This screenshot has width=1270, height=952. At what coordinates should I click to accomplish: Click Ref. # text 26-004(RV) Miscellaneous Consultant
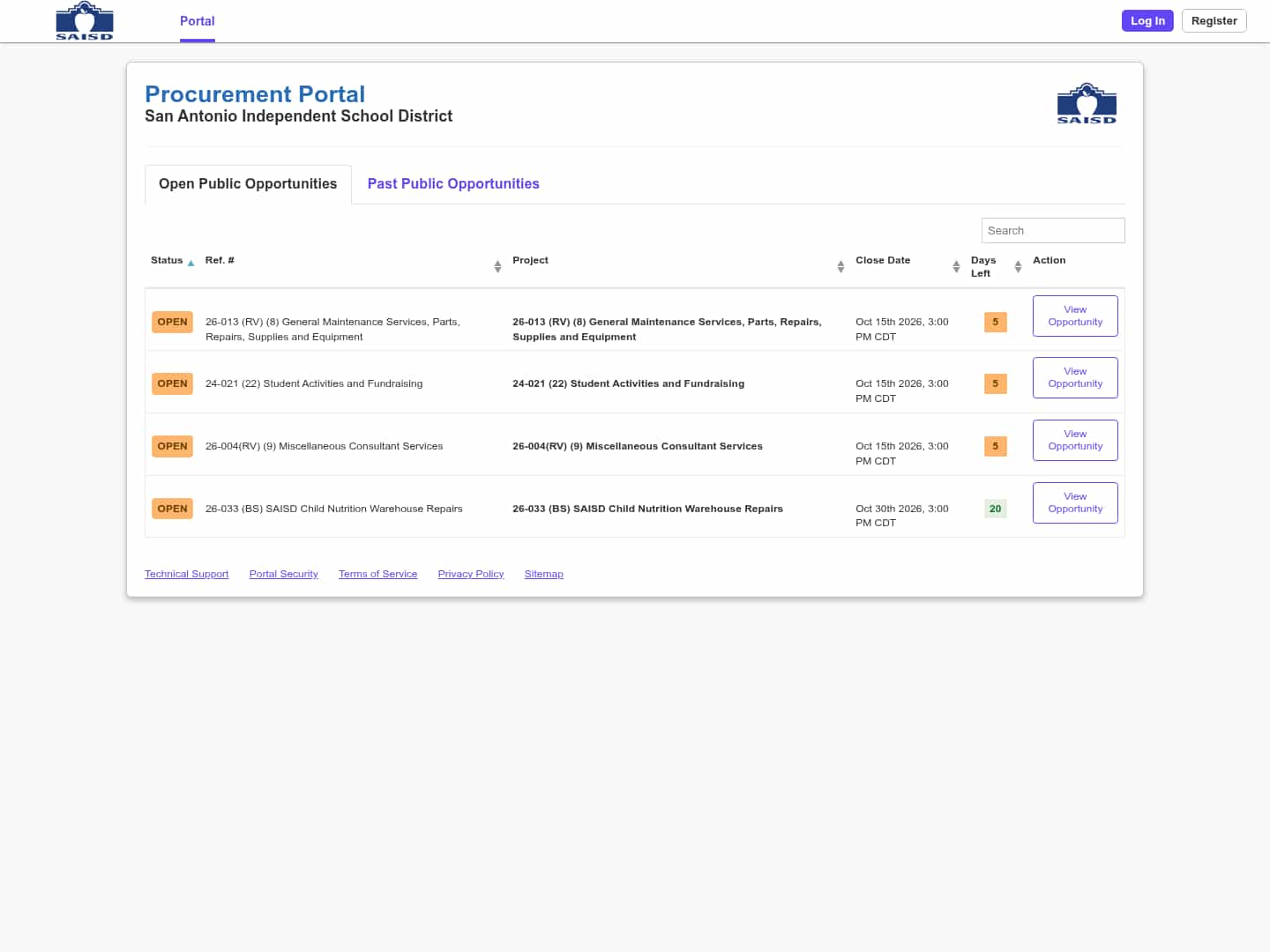(324, 446)
